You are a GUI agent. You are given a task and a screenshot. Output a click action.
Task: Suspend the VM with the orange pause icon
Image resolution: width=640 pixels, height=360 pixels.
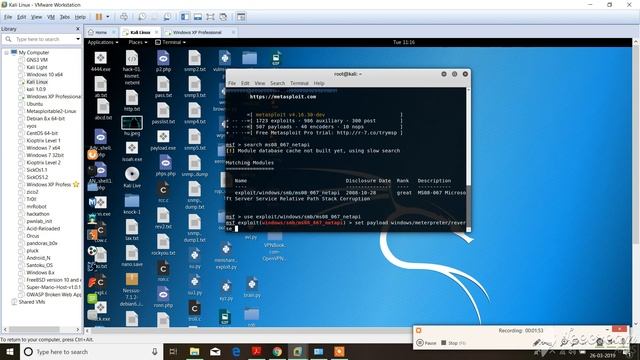point(99,17)
